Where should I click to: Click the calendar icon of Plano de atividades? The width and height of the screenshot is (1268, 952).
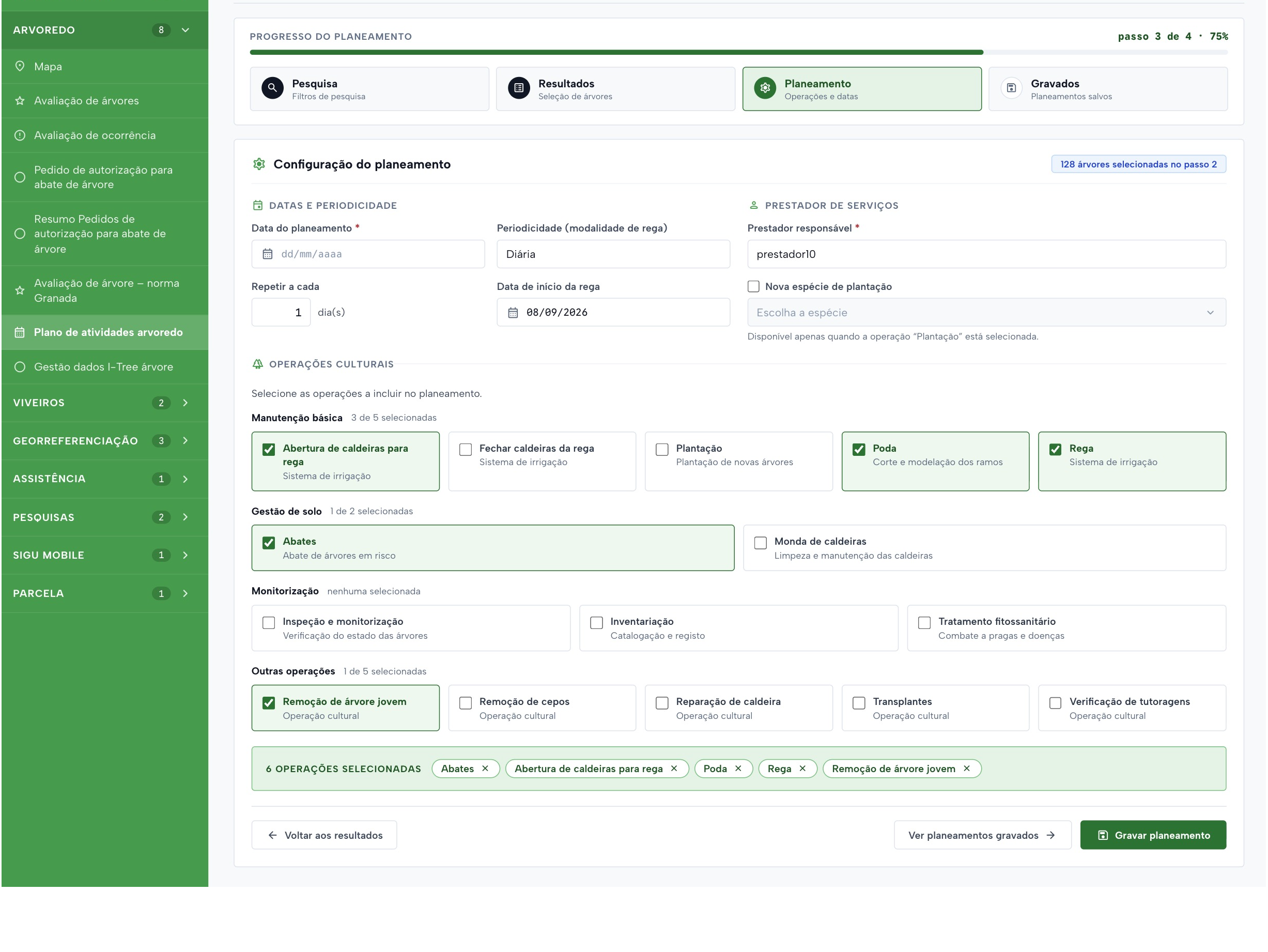[x=20, y=332]
